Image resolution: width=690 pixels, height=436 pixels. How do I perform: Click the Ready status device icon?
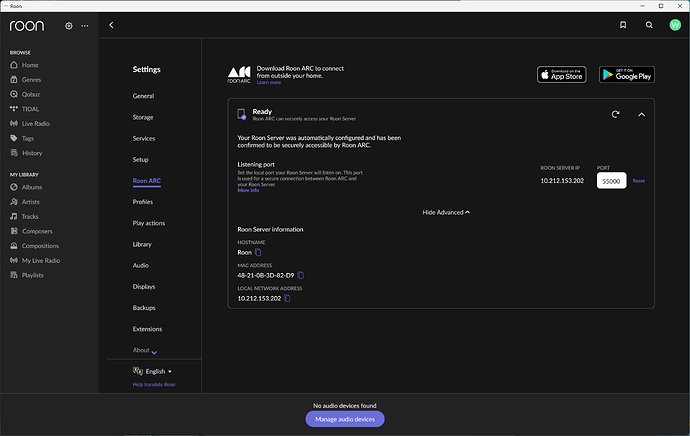[x=242, y=114]
